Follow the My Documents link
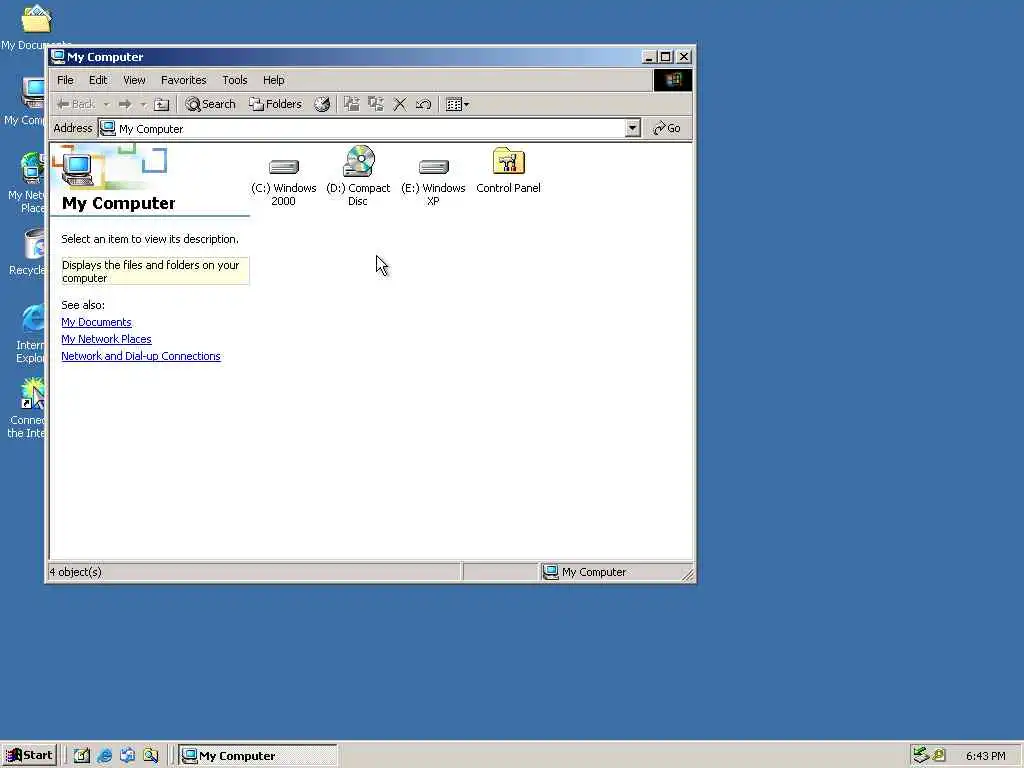The image size is (1024, 768). coord(97,322)
